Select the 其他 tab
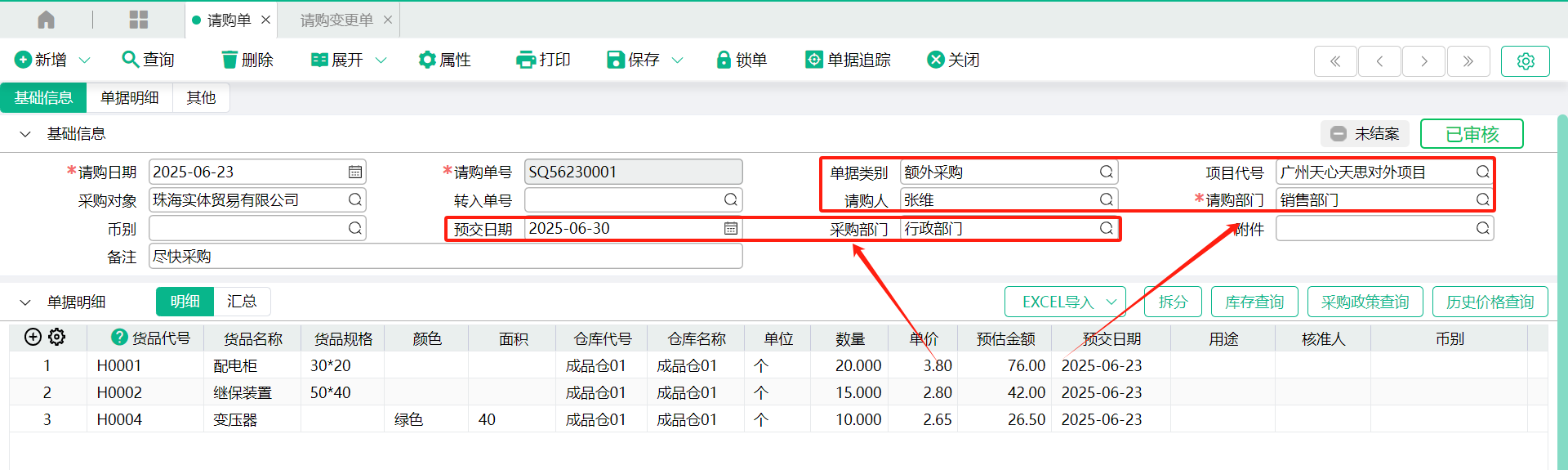This screenshot has height=470, width=1568. 201,97
